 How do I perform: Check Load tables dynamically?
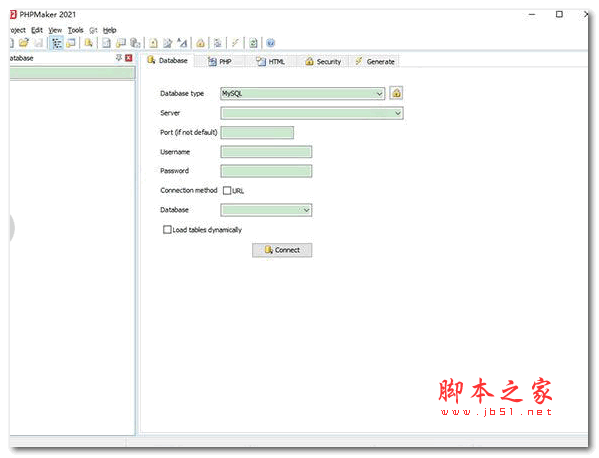pyautogui.click(x=167, y=230)
